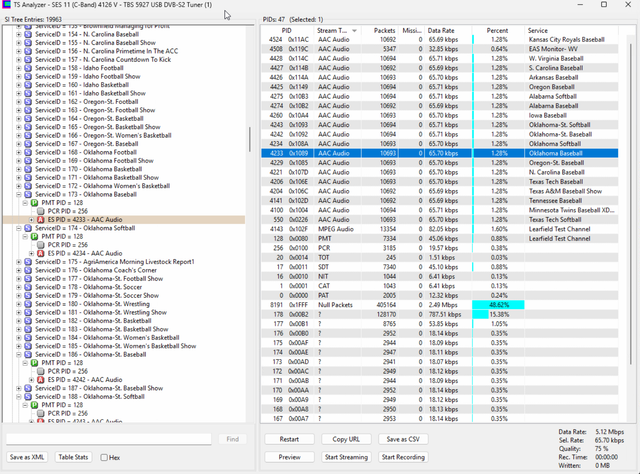The width and height of the screenshot is (640, 474).
Task: Click the Start Recording button
Action: [403, 457]
